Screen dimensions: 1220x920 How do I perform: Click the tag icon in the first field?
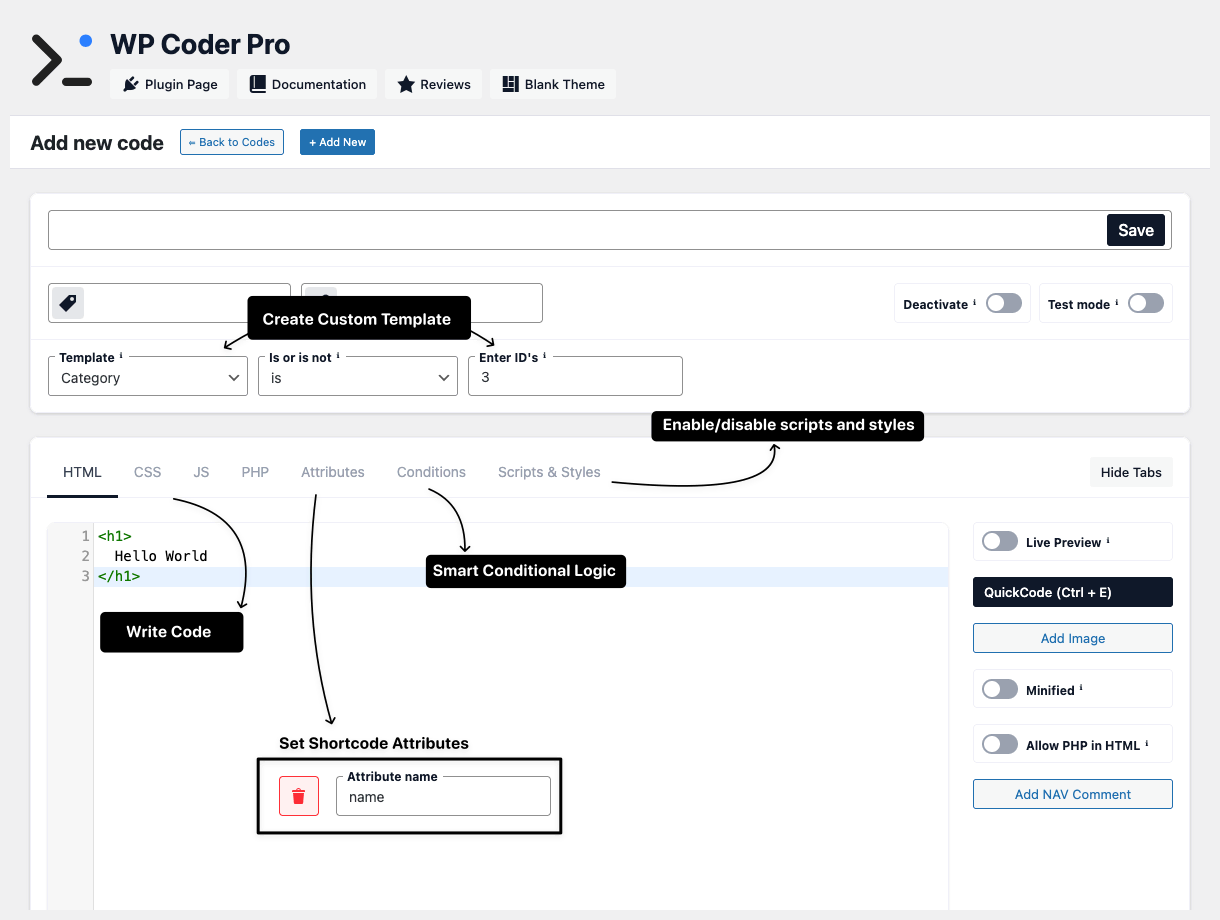[68, 303]
